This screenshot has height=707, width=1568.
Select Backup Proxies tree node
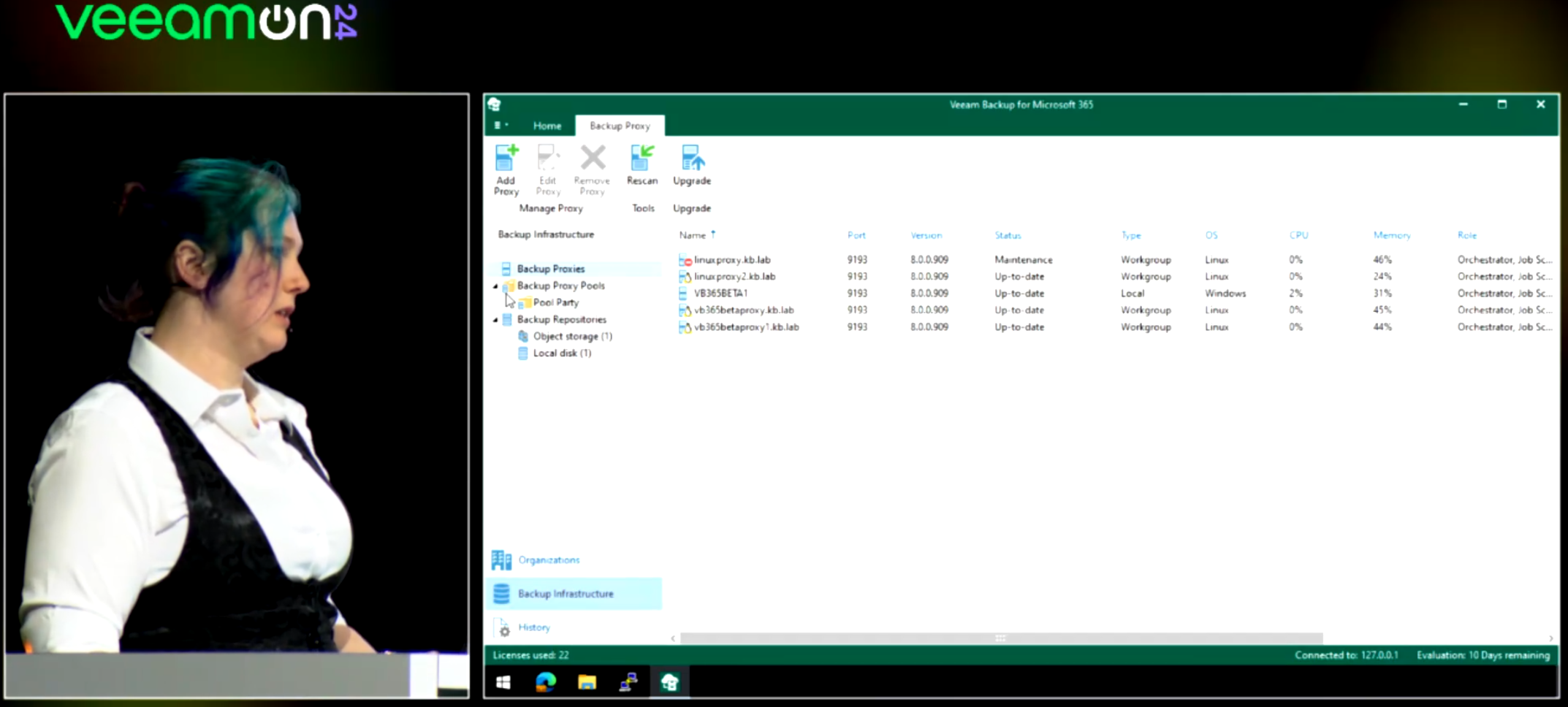click(551, 269)
